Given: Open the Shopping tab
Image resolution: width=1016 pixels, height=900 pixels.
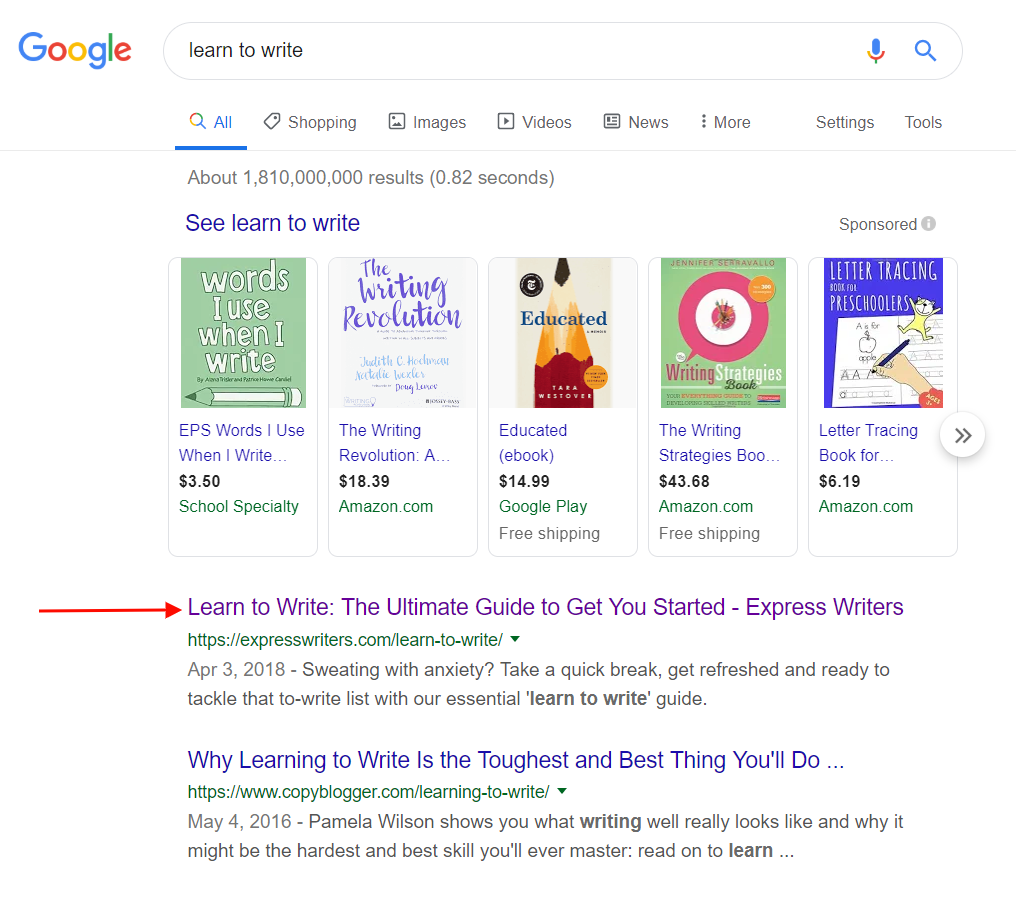Looking at the screenshot, I should coord(310,122).
